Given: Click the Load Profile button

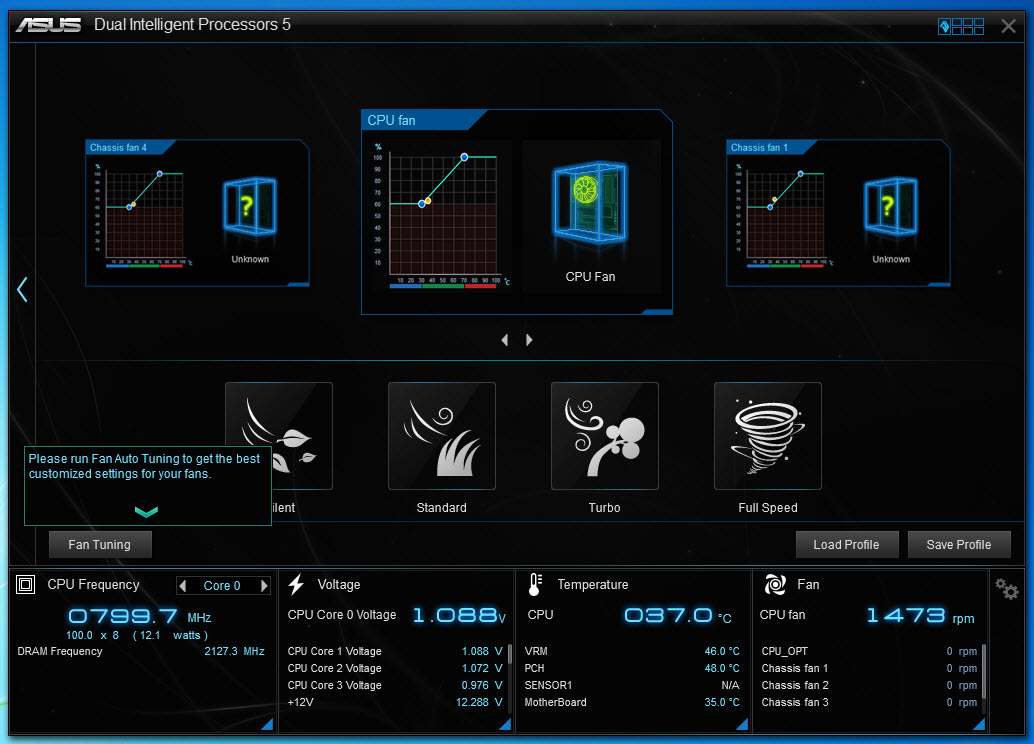Looking at the screenshot, I should click(x=847, y=545).
